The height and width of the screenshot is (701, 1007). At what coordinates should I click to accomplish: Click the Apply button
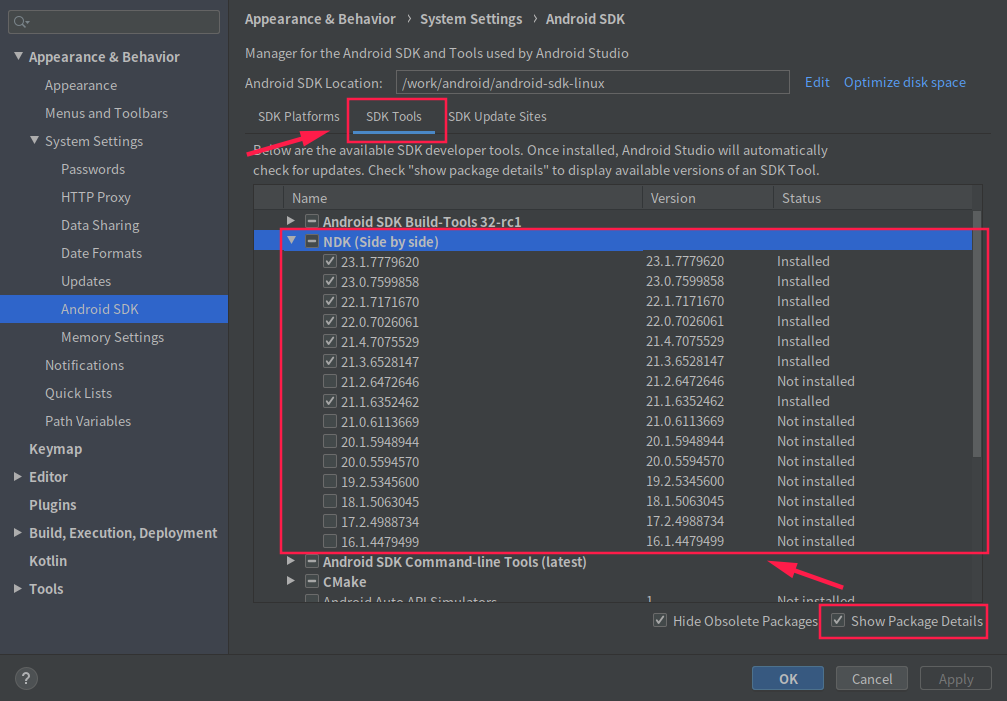click(956, 679)
